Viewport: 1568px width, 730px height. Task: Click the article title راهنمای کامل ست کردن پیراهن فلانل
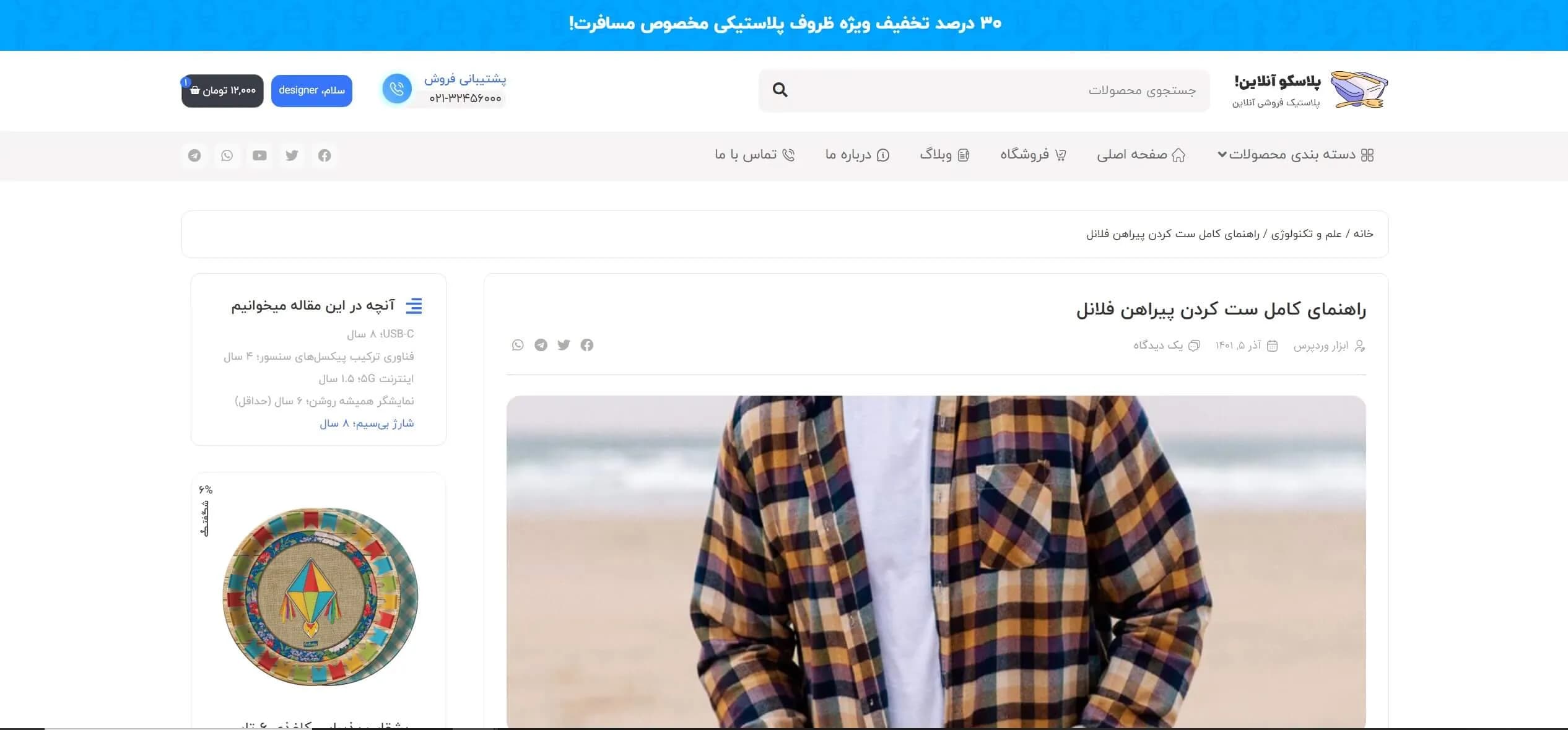tap(1221, 309)
